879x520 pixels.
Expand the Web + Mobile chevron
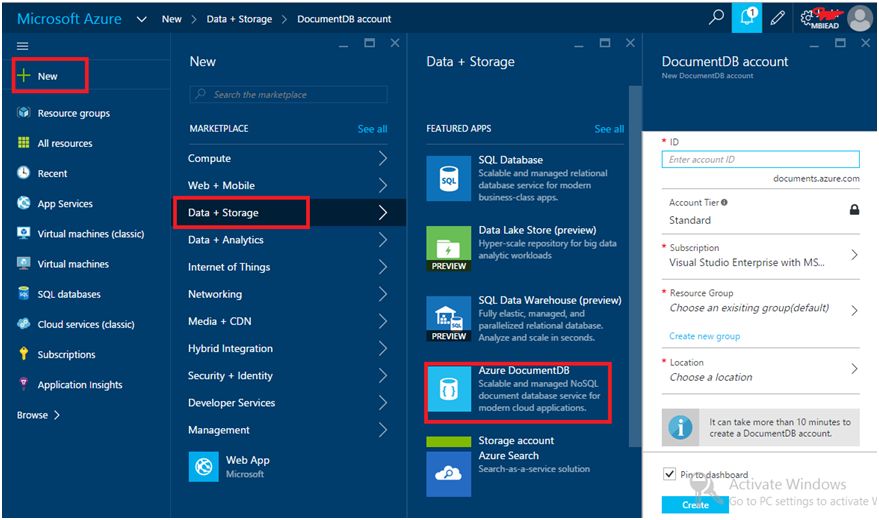383,185
